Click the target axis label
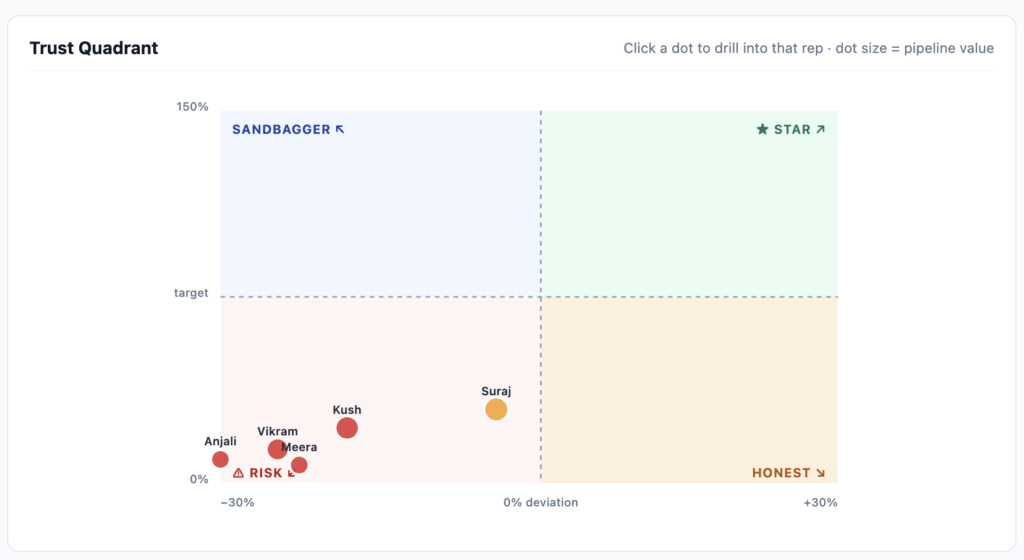This screenshot has width=1024, height=560. [191, 293]
